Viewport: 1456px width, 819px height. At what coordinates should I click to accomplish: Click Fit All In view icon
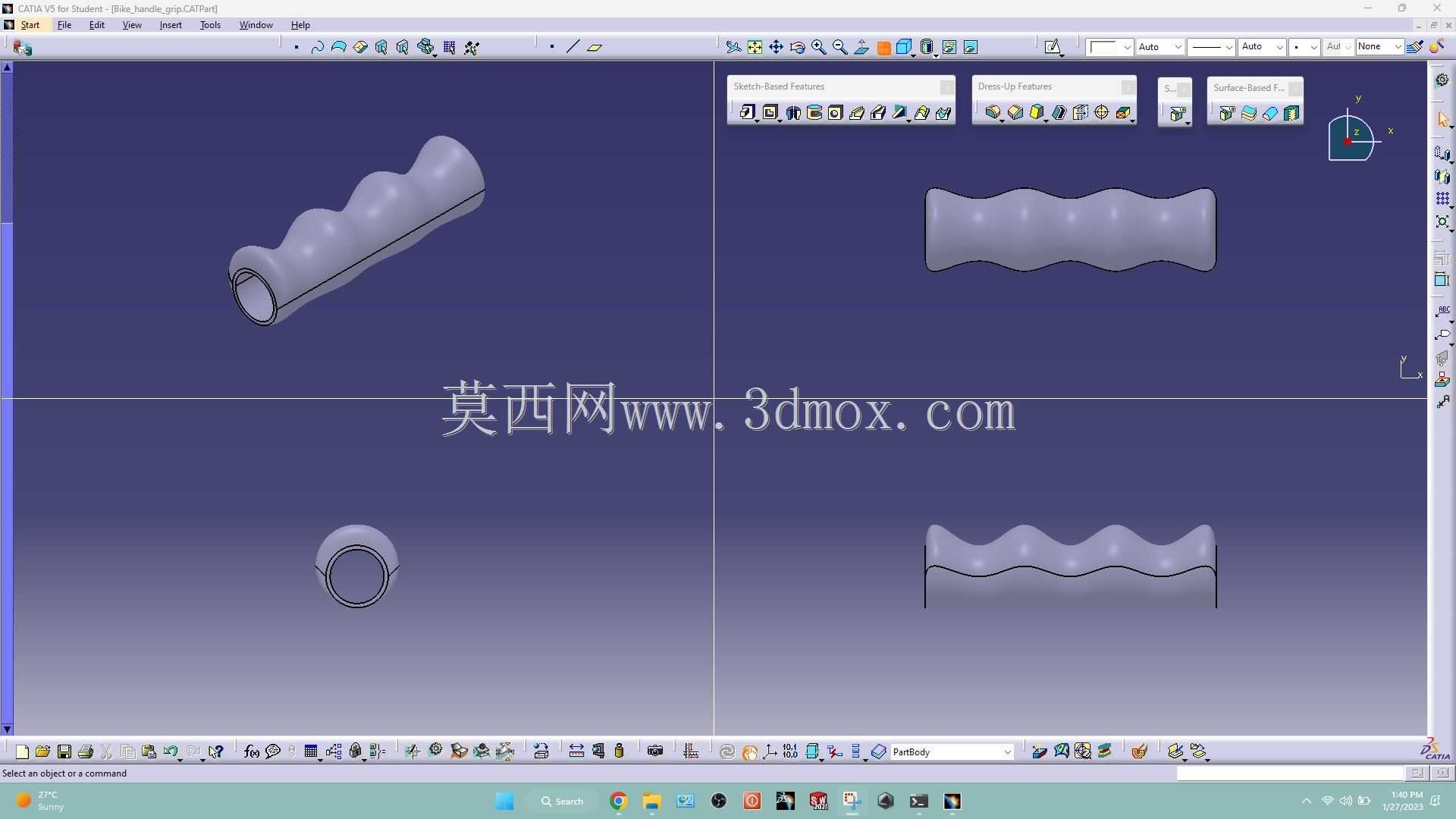755,47
